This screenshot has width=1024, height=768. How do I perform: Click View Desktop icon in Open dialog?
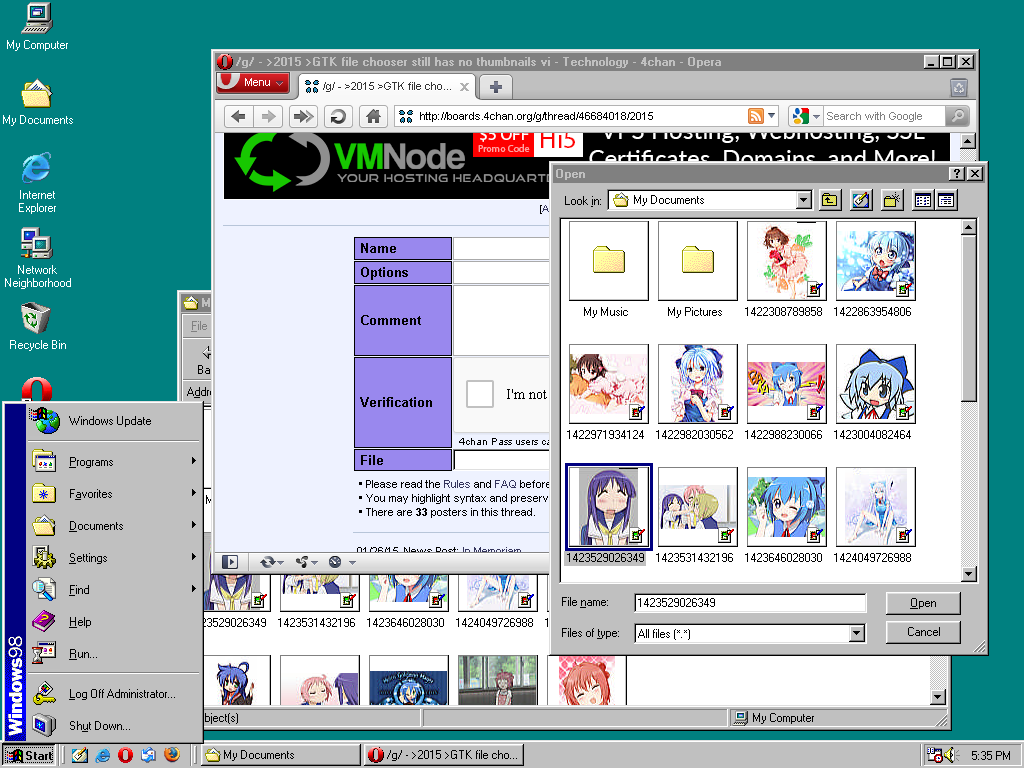pos(861,200)
